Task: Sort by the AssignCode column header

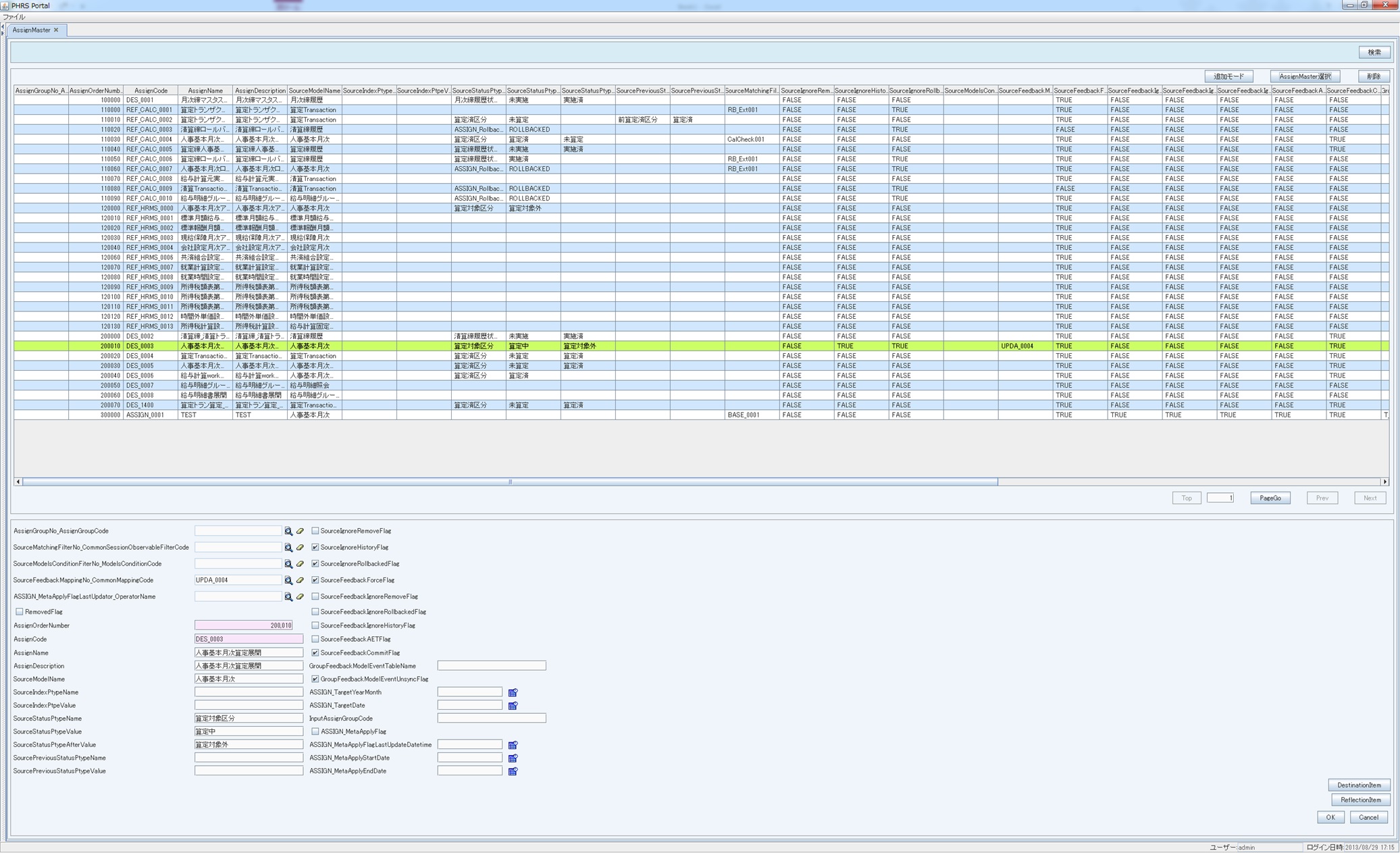Action: pyautogui.click(x=151, y=91)
